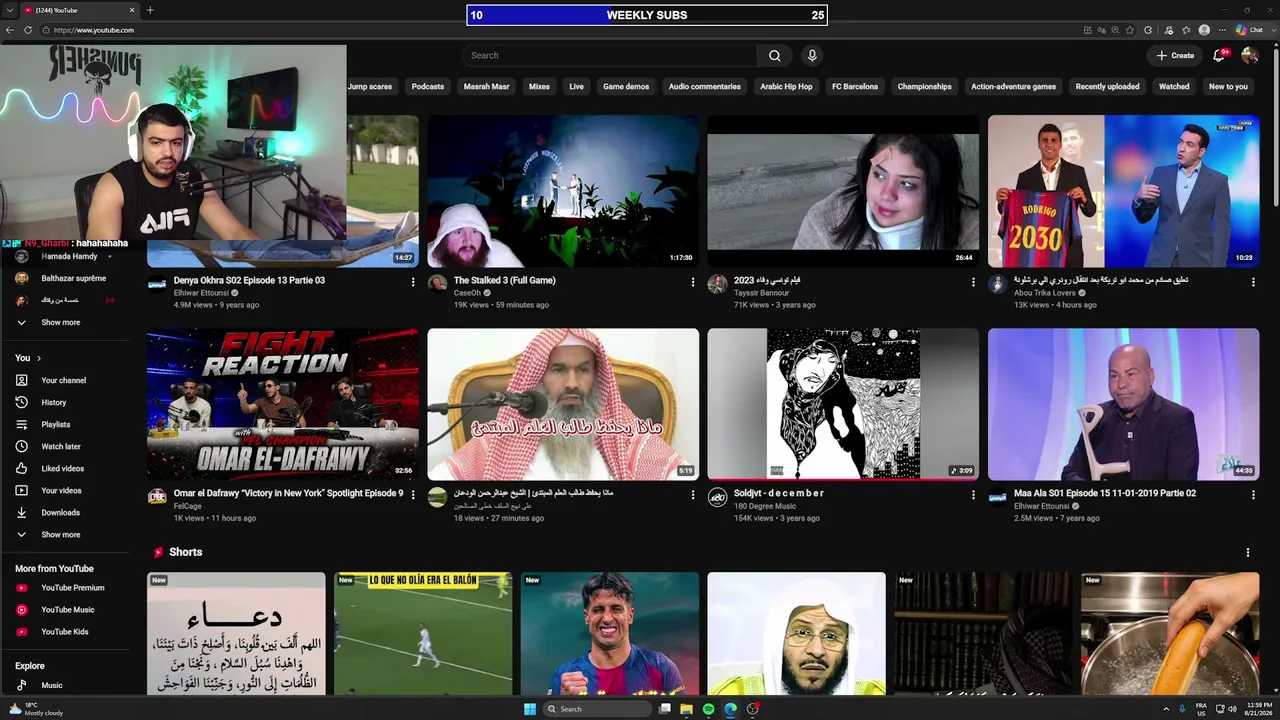Viewport: 1280px width, 720px height.
Task: Open the You section chevron
Action: point(39,358)
